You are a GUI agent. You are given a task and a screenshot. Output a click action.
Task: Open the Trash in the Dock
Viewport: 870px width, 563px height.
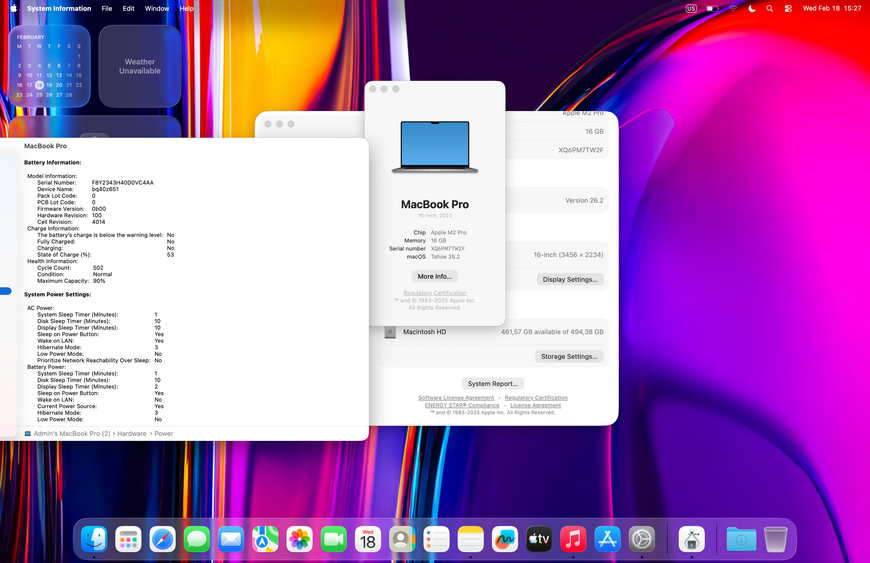pyautogui.click(x=775, y=539)
